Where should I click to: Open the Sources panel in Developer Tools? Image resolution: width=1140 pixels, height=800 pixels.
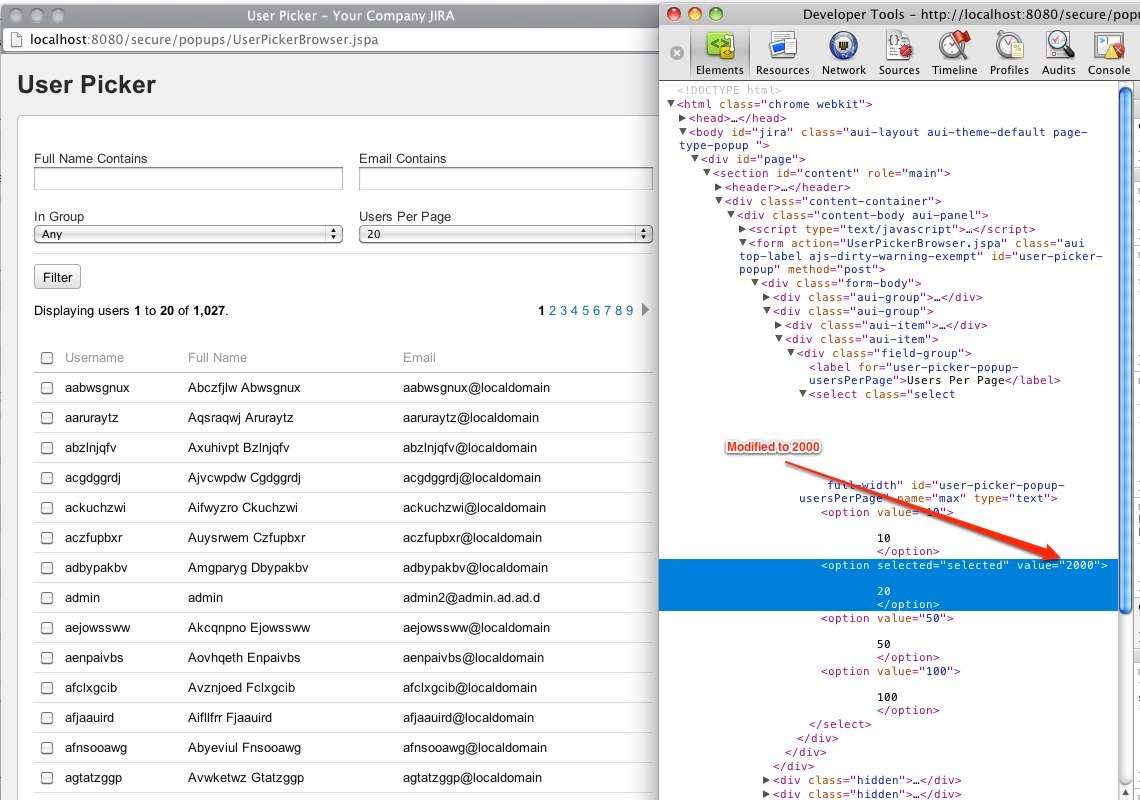coord(899,53)
